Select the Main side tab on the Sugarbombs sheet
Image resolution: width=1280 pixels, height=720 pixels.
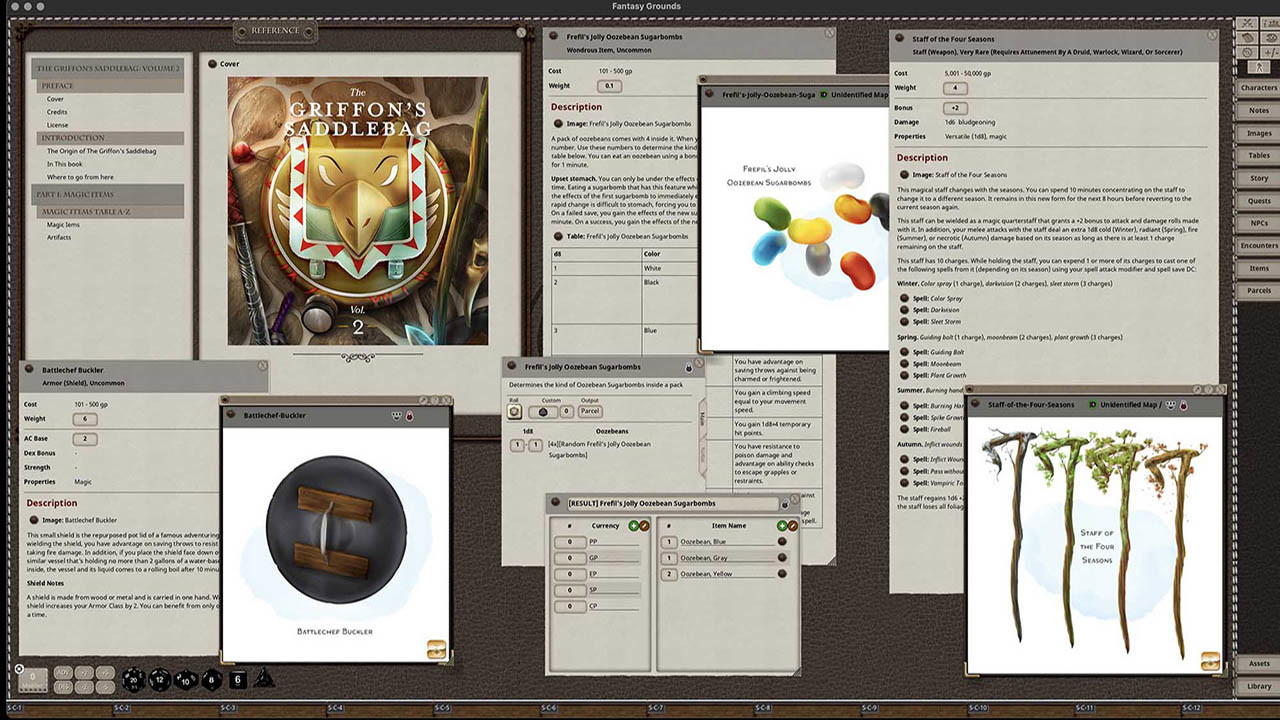point(703,415)
